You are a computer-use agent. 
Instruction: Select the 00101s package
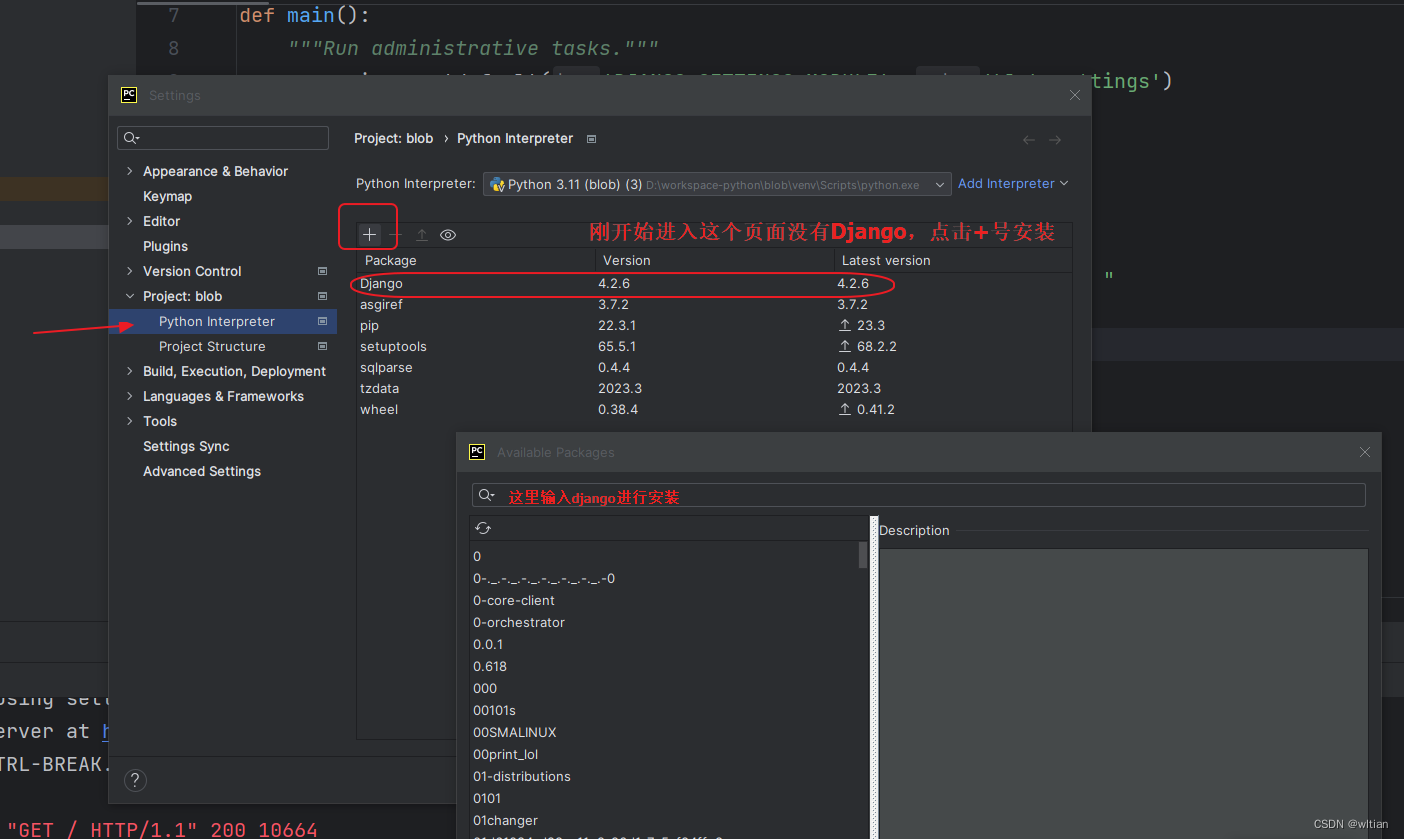tap(494, 711)
